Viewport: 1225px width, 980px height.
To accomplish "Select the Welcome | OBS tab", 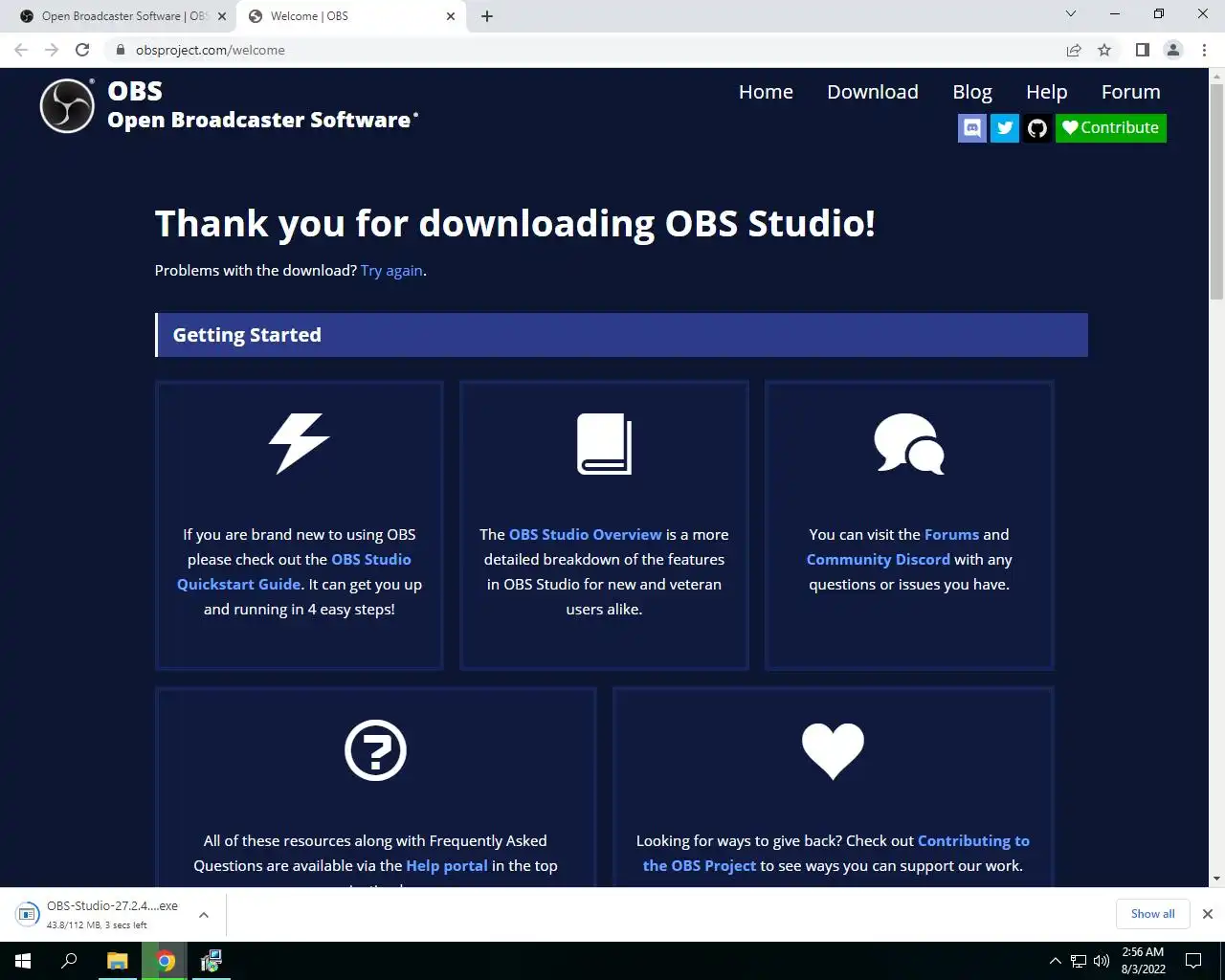I will click(352, 16).
